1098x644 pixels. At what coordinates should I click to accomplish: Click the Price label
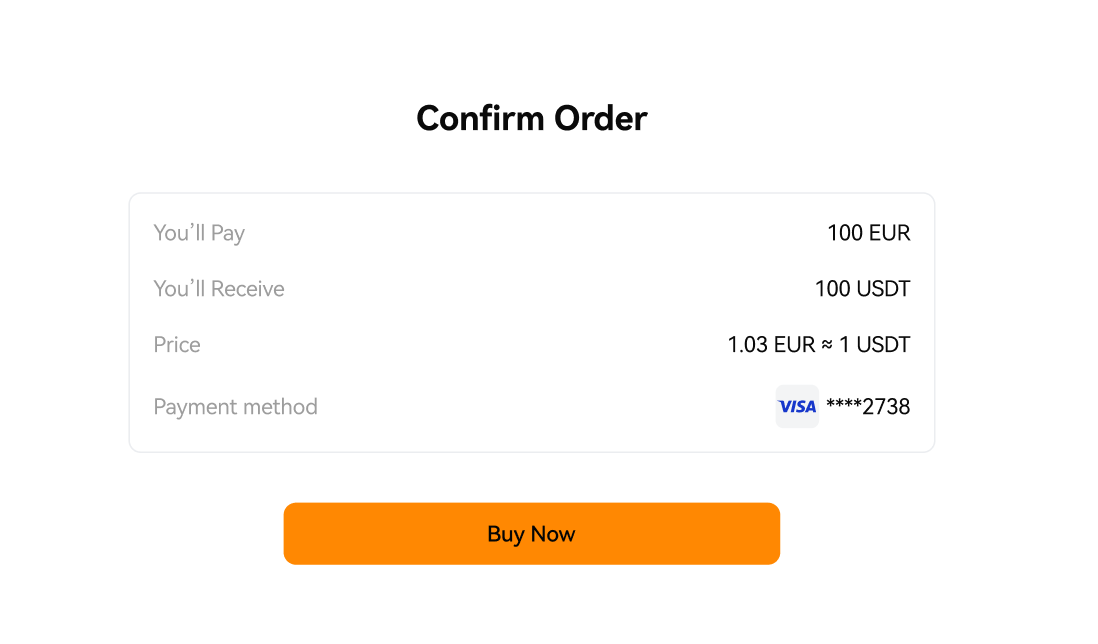tap(176, 345)
